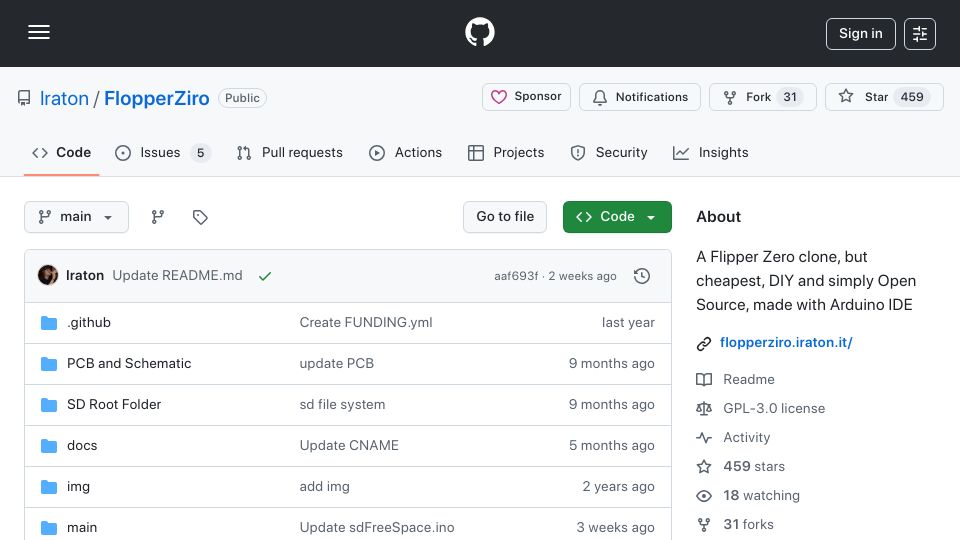Viewport: 960px width, 540px height.
Task: Click the Sign in button
Action: pos(860,34)
